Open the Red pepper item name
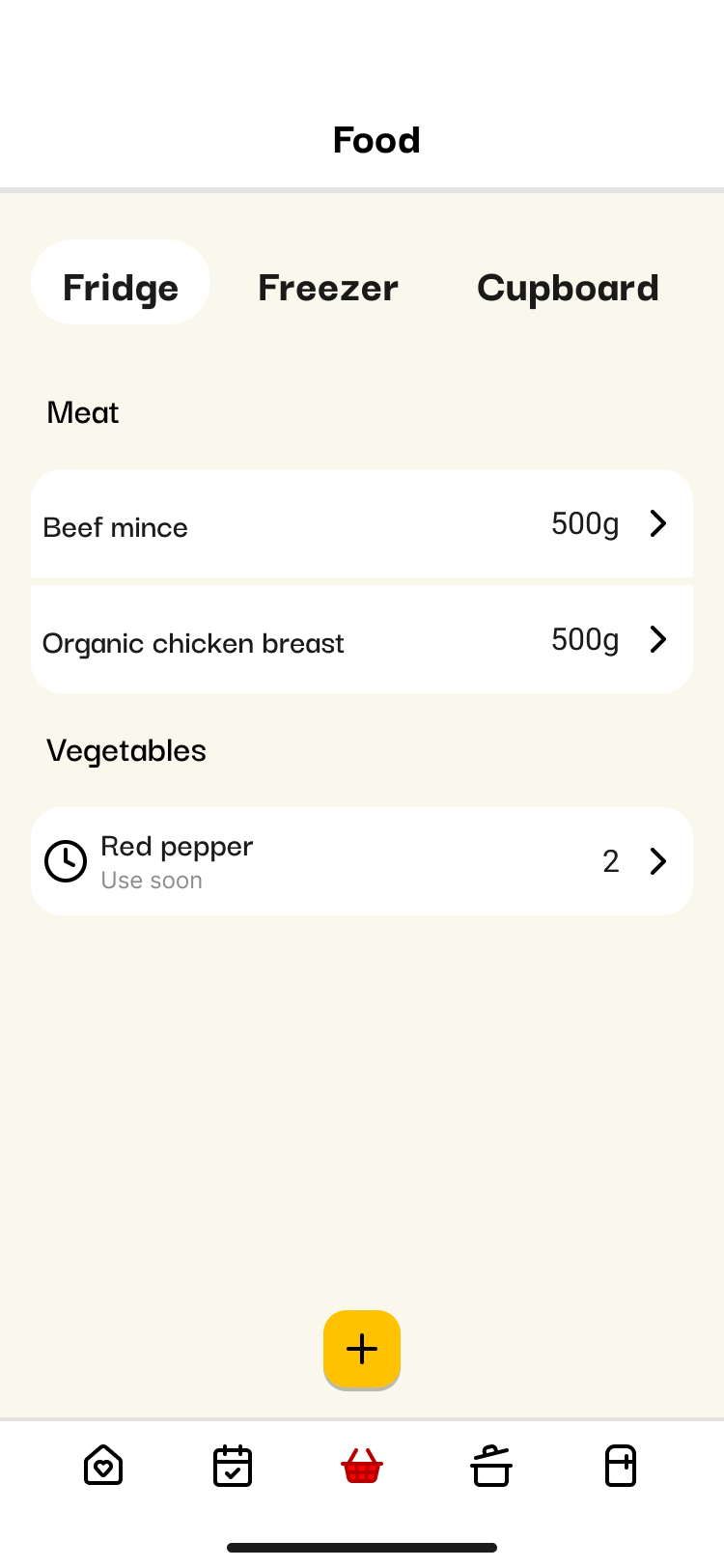Image resolution: width=724 pixels, height=1568 pixels. (x=177, y=847)
